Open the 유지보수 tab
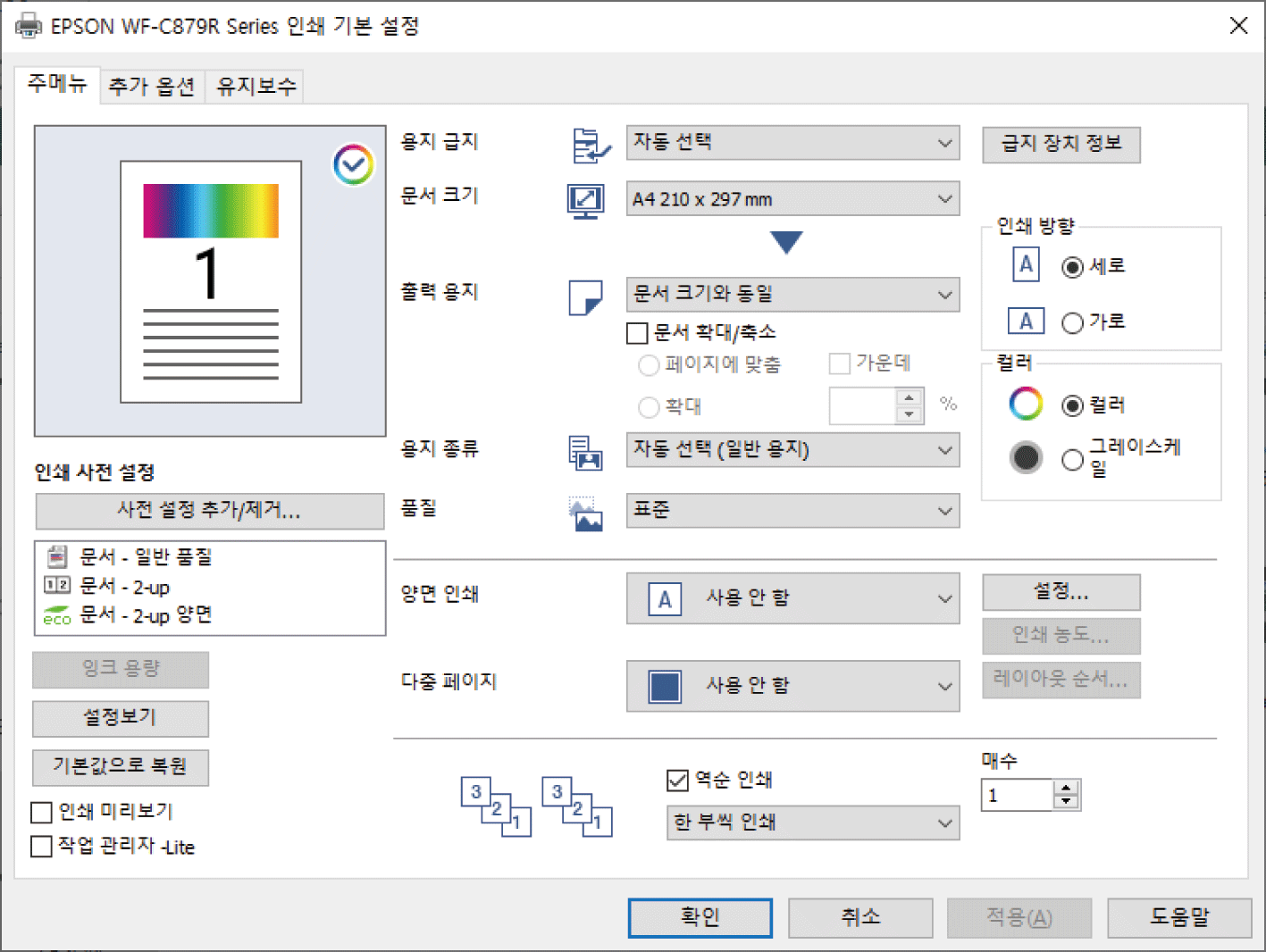 (x=256, y=87)
